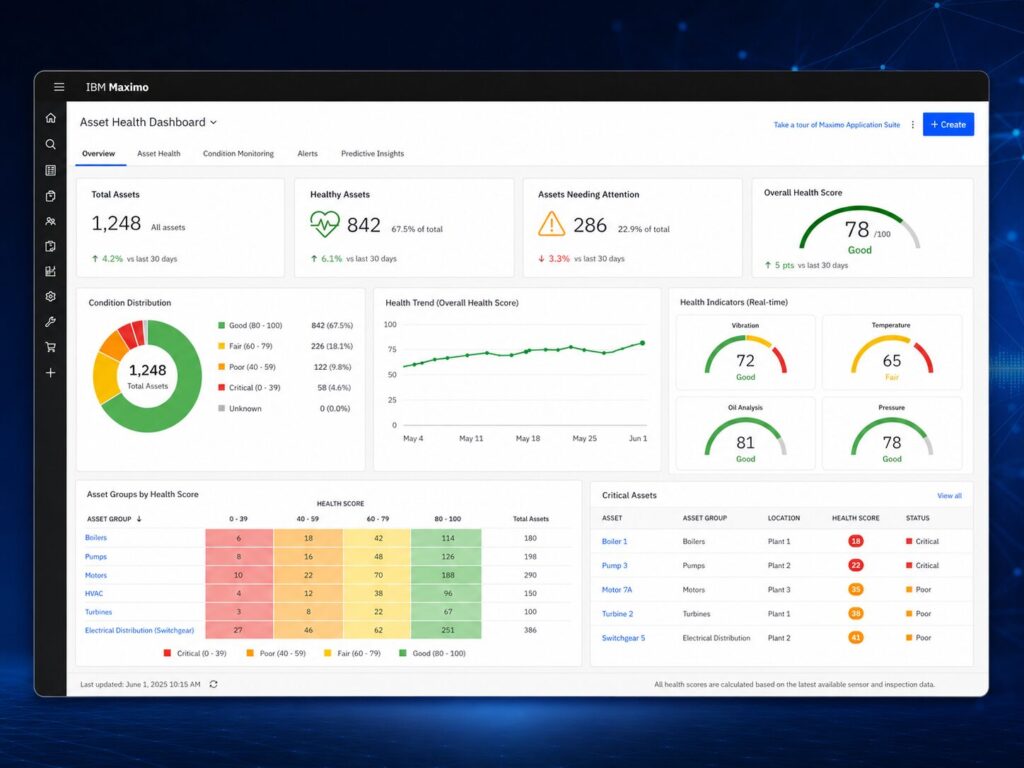Click the health score badge 18

coord(856,541)
